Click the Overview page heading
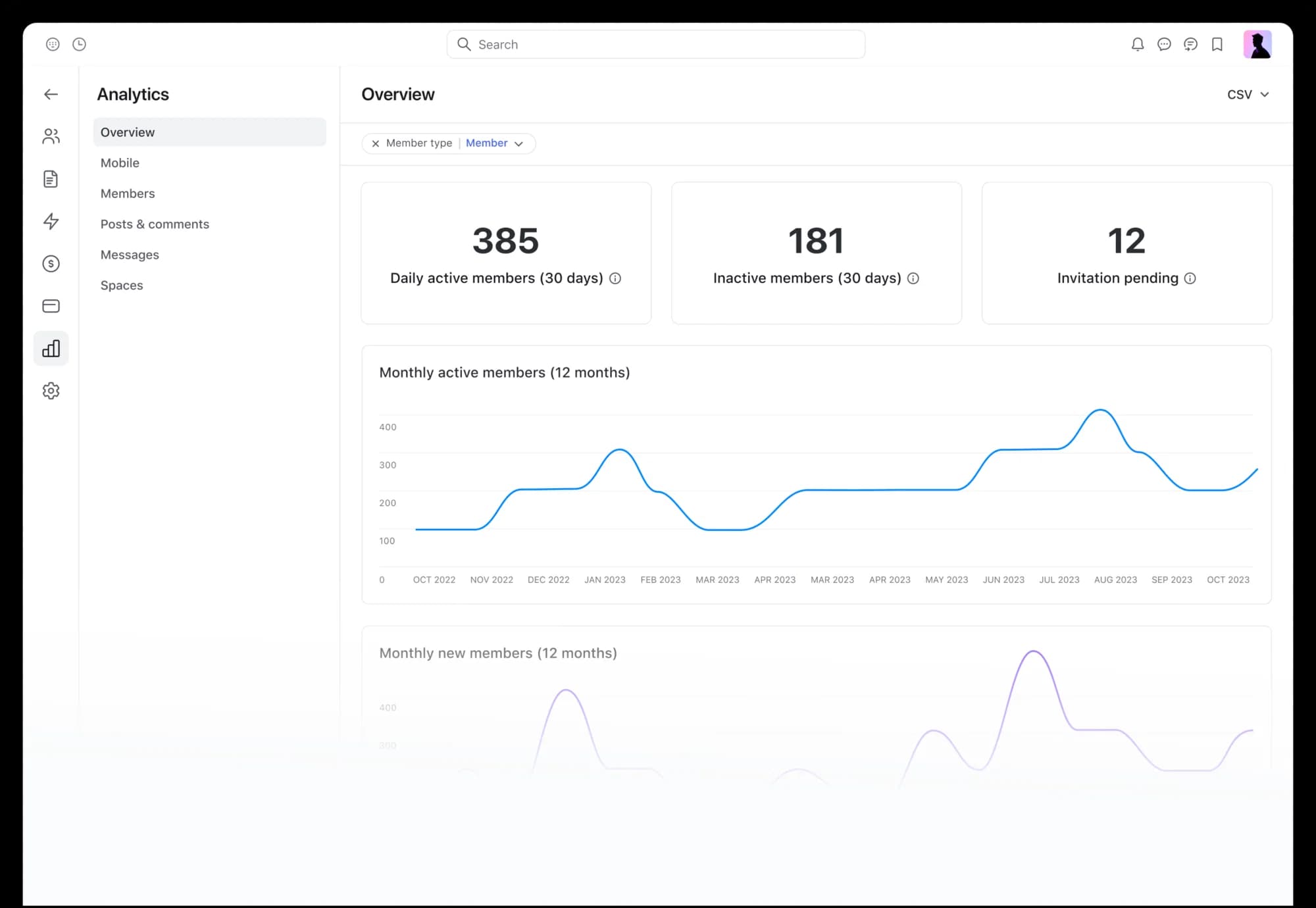The height and width of the screenshot is (908, 1316). tap(398, 94)
